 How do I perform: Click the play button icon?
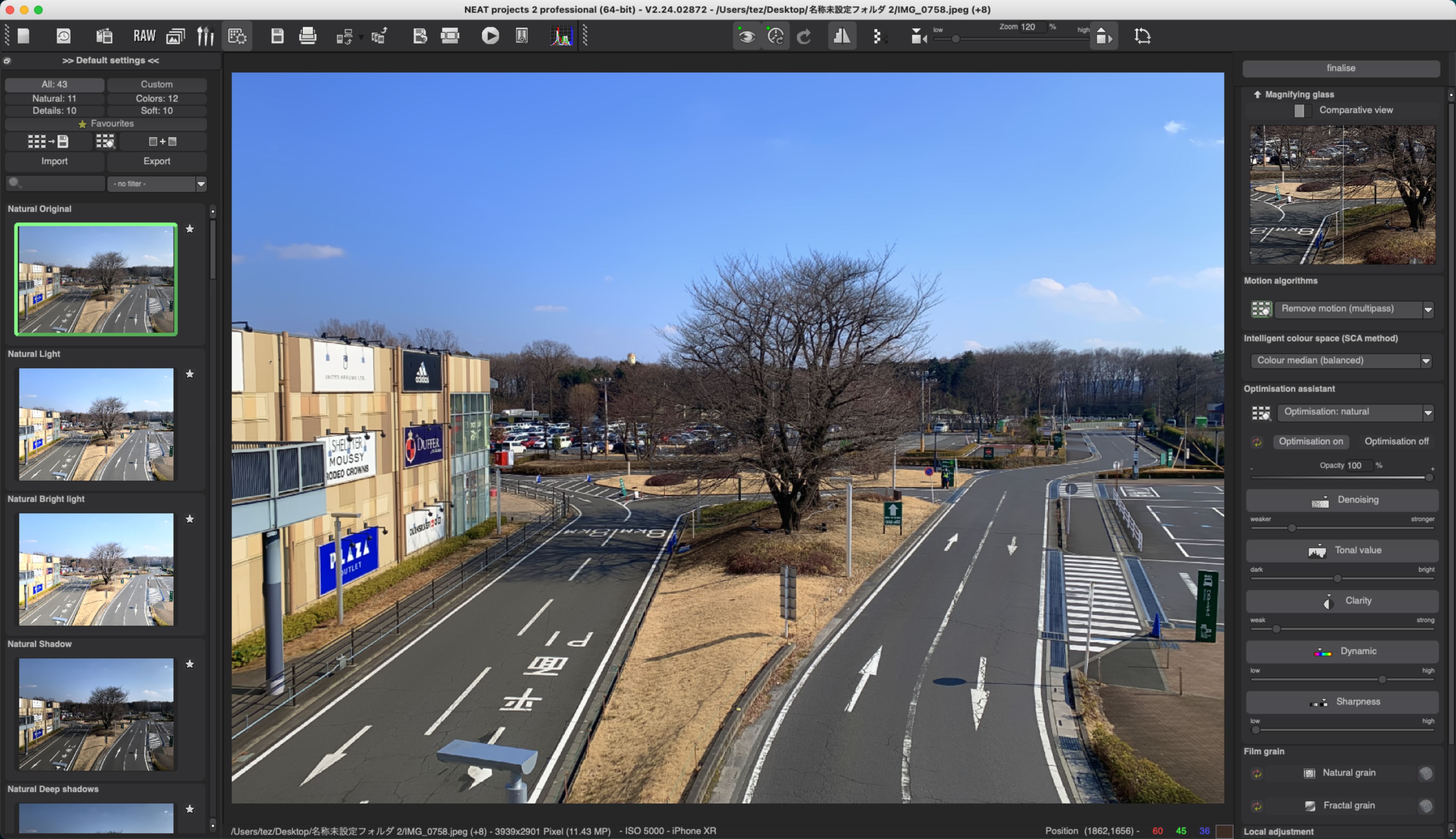point(490,36)
